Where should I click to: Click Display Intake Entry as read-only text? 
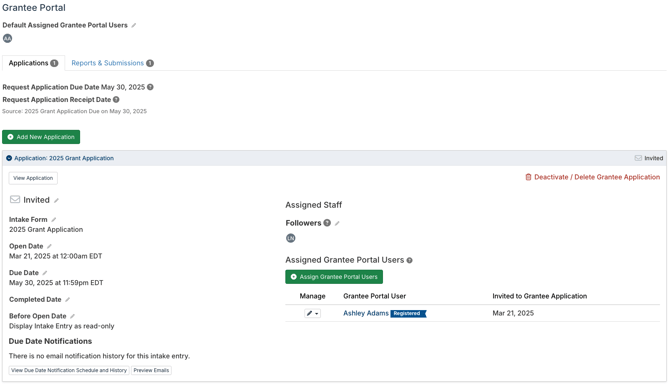62,326
